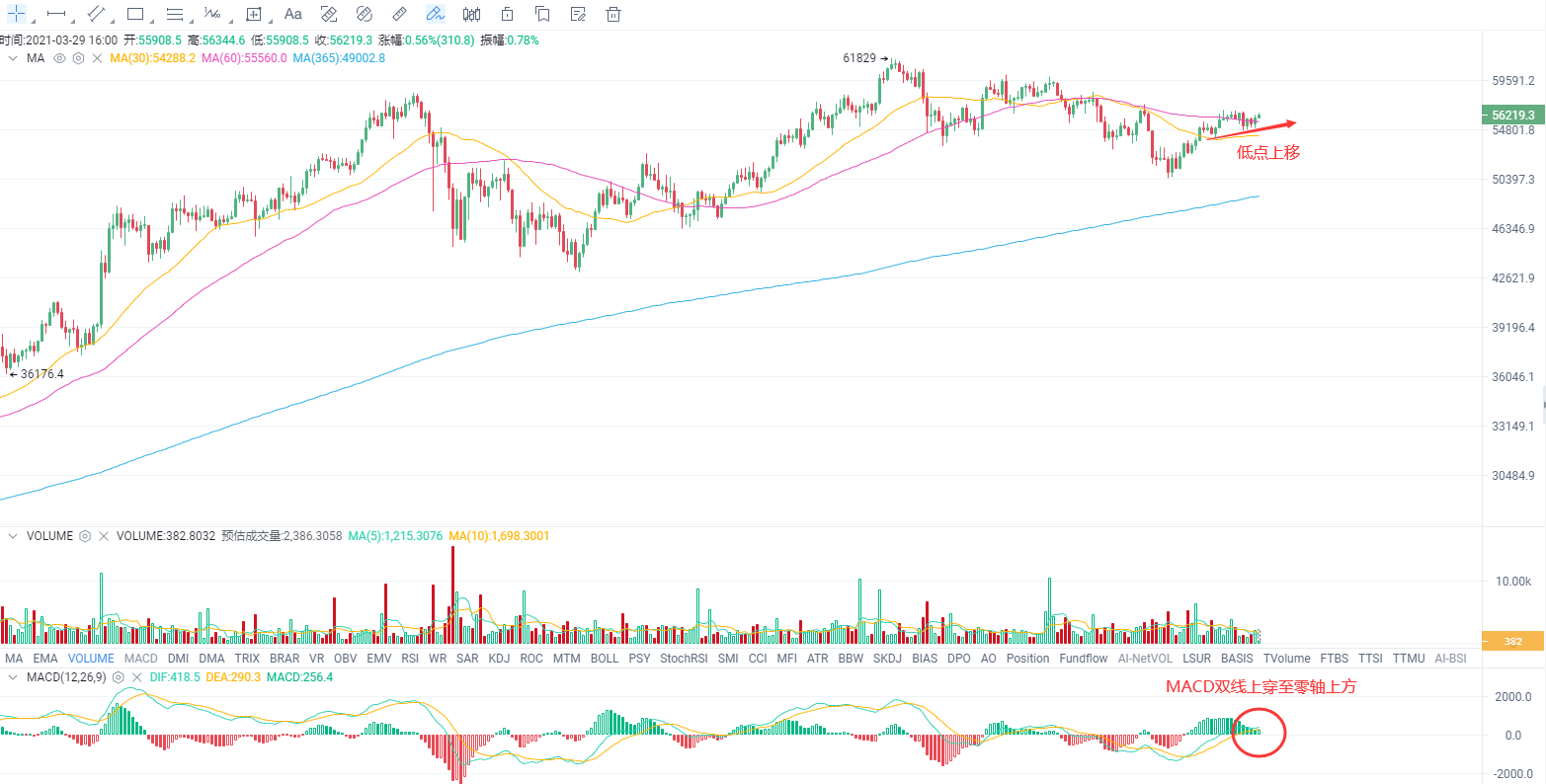
Task: Open settings for the MACD indicator
Action: click(x=119, y=677)
